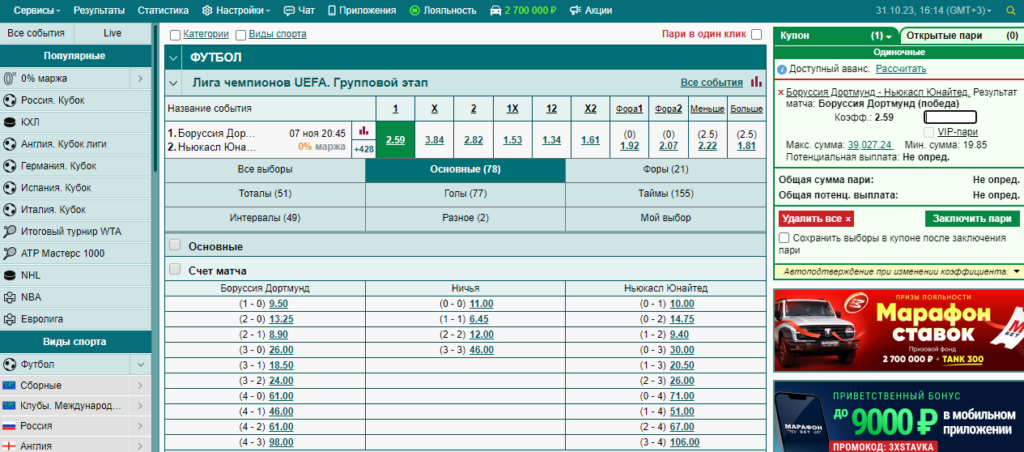Screen dimensions: 1024x452
Task: Click Удалить все button
Action: [x=816, y=219]
